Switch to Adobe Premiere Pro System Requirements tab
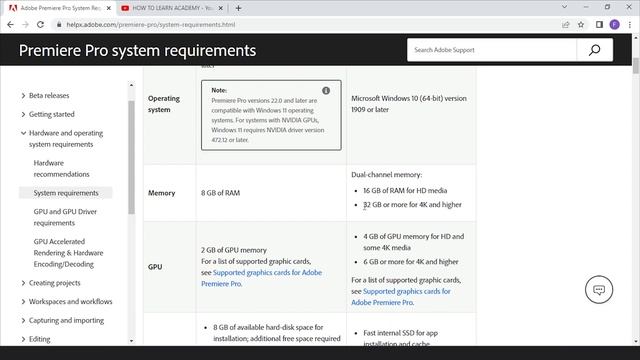The image size is (640, 360). coord(60,8)
